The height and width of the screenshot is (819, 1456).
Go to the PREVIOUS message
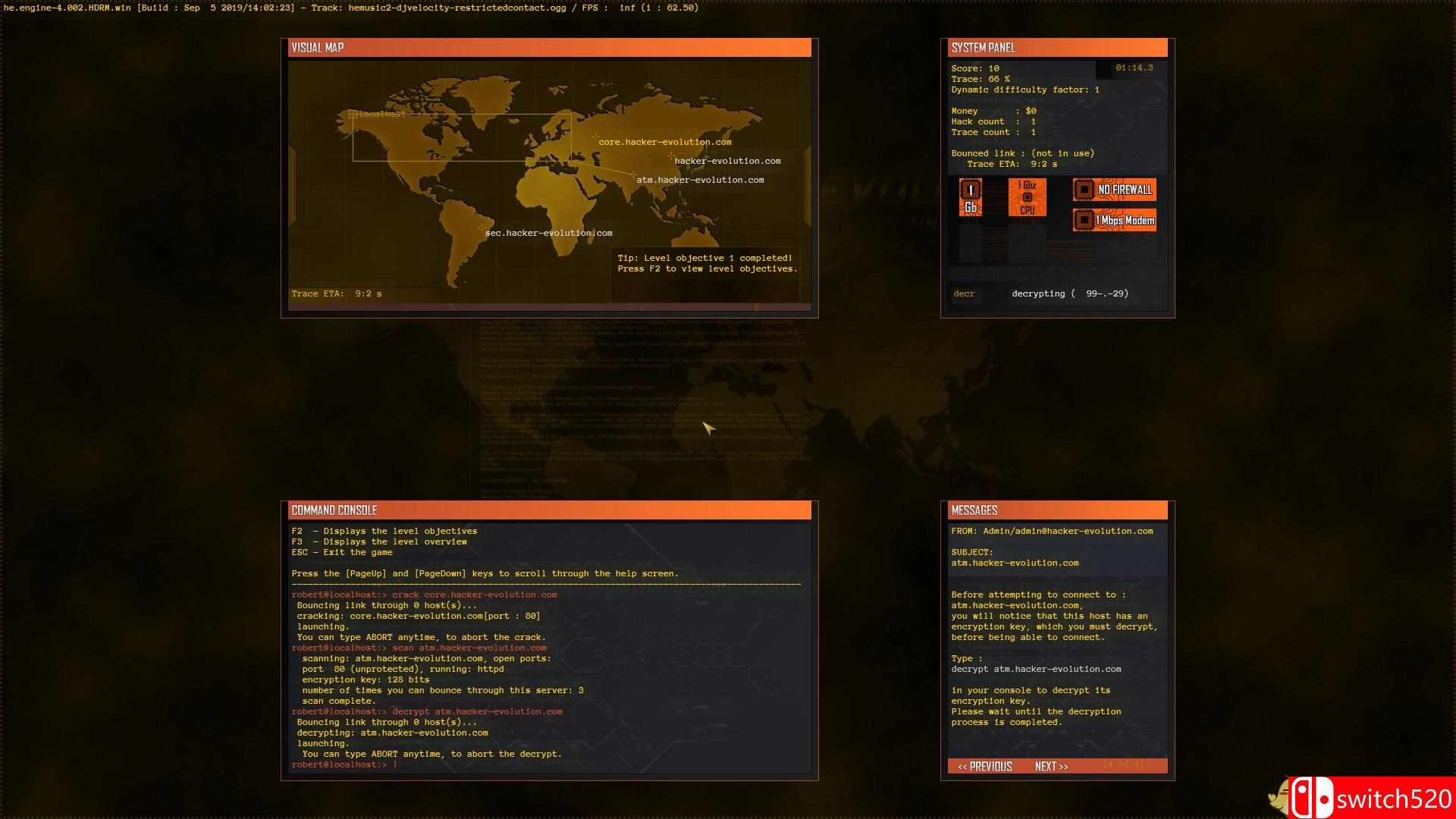tap(984, 767)
